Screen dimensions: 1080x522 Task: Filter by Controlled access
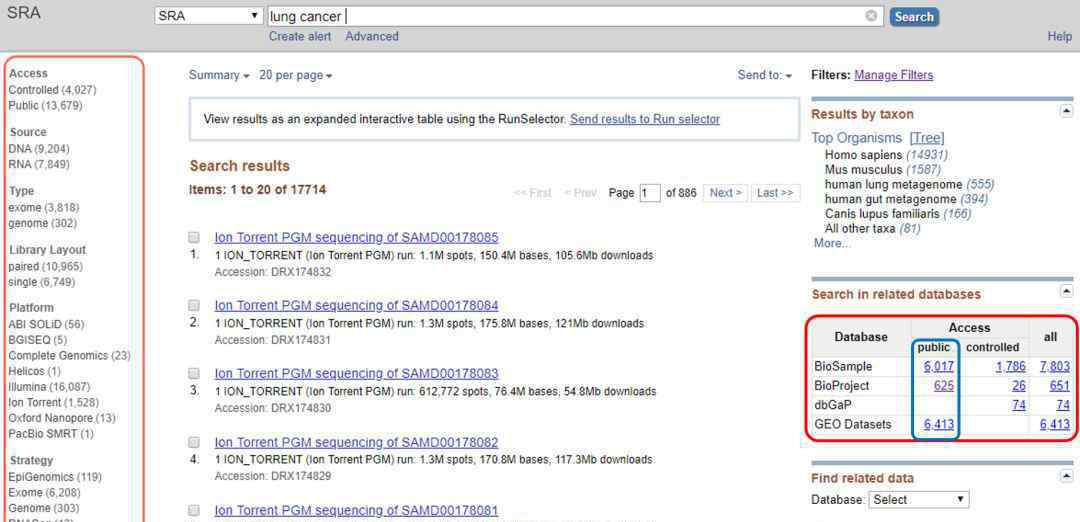pos(52,90)
